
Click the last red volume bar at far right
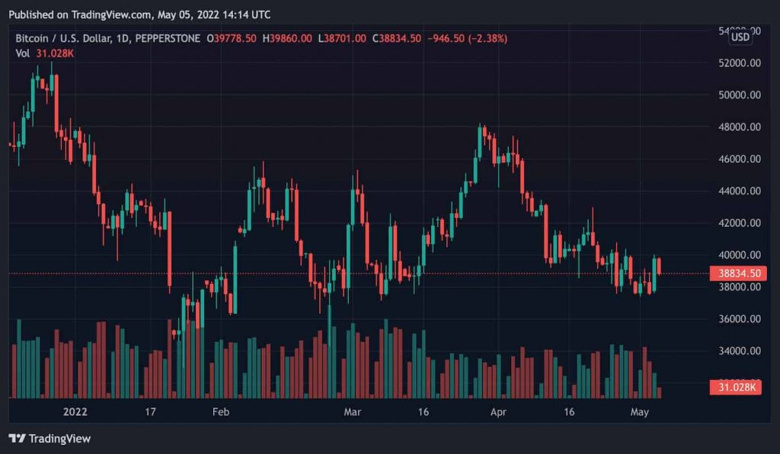(659, 392)
